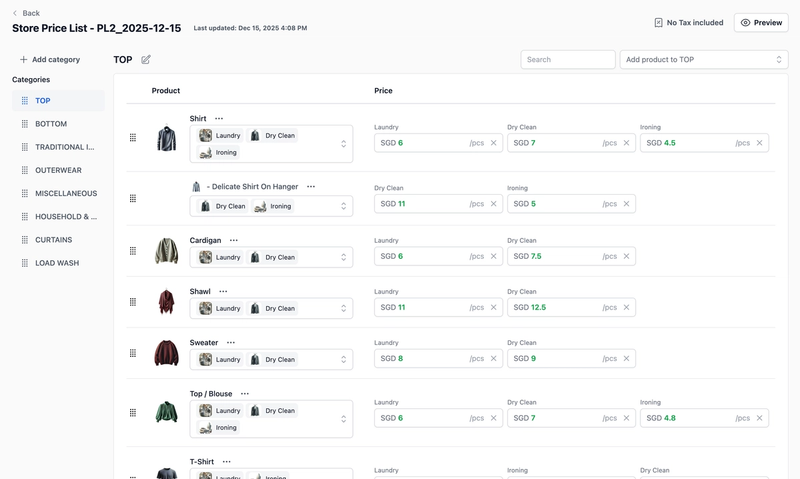Select the HOUSEHOLD category
The width and height of the screenshot is (800, 479).
[x=58, y=217]
